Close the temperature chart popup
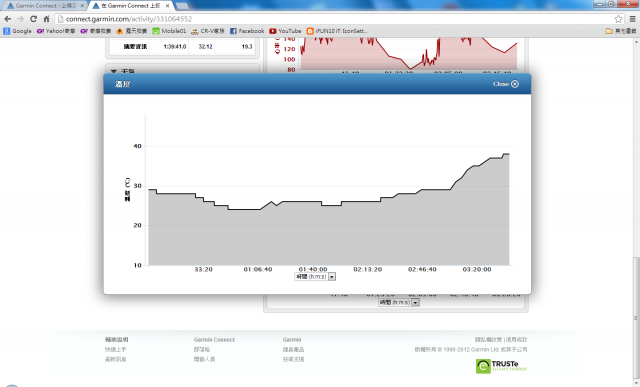 (505, 84)
